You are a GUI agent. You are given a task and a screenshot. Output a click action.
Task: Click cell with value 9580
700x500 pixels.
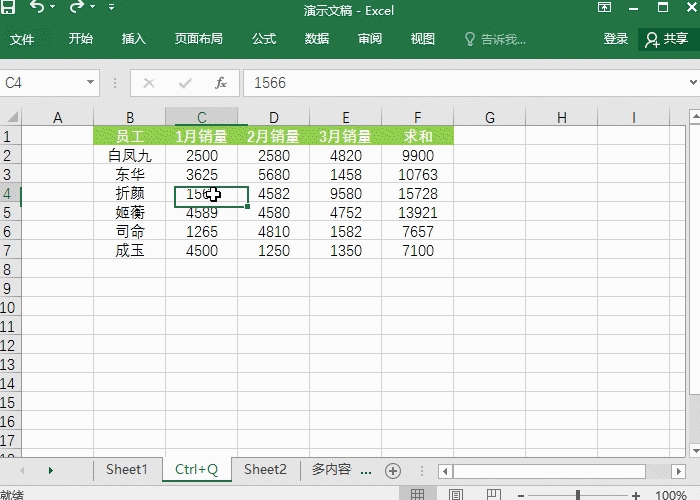(346, 193)
